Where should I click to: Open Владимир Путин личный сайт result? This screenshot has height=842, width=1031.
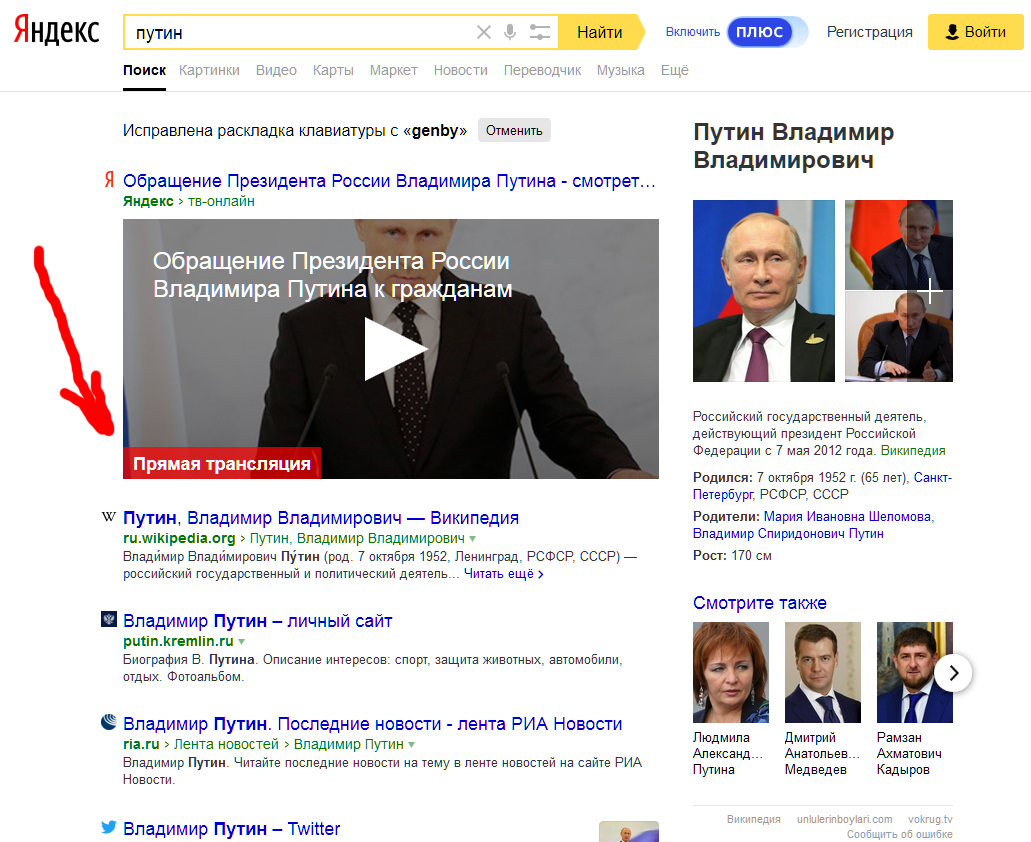click(258, 621)
